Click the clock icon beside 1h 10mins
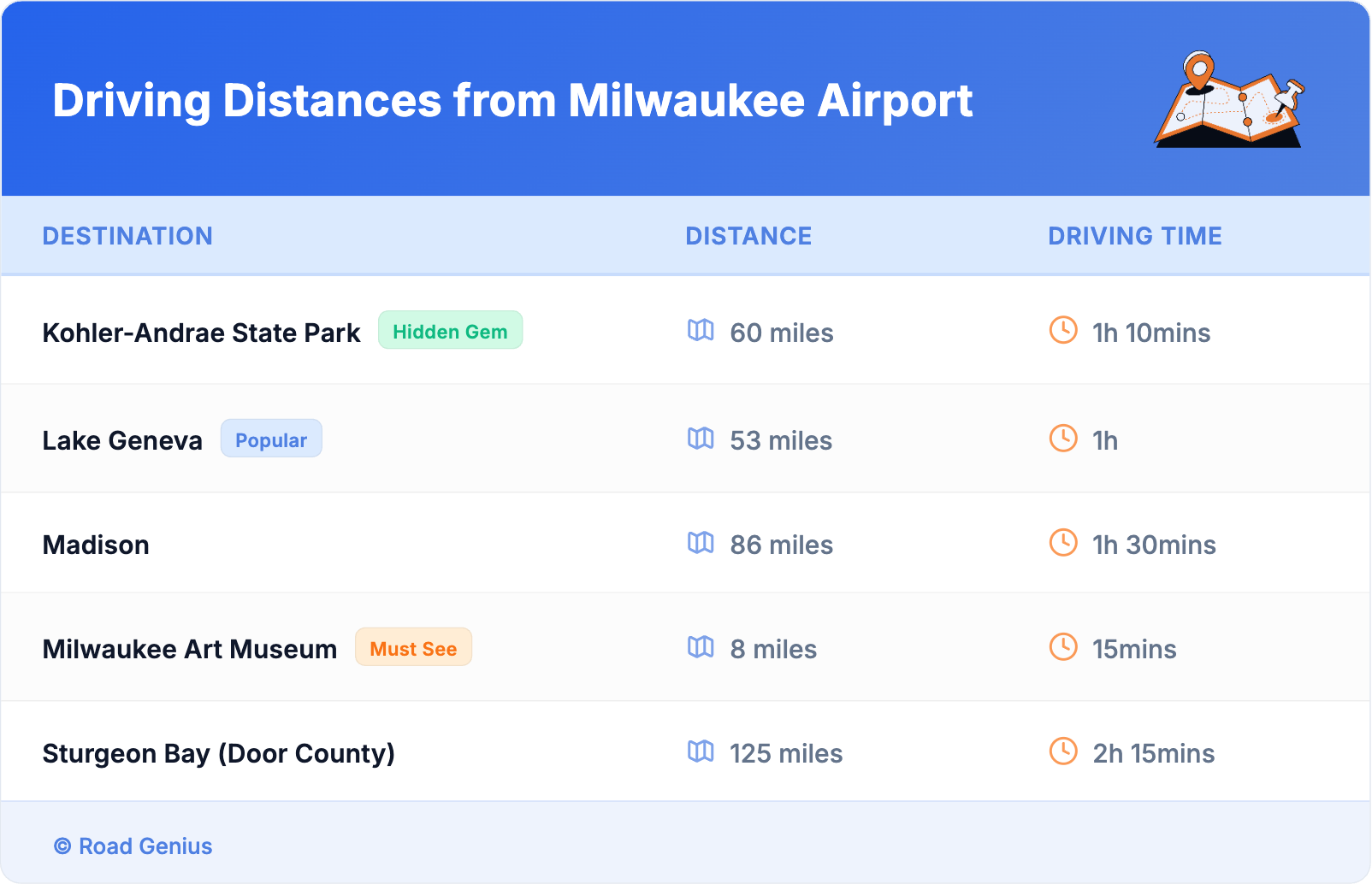1372x884 pixels. 1063,331
